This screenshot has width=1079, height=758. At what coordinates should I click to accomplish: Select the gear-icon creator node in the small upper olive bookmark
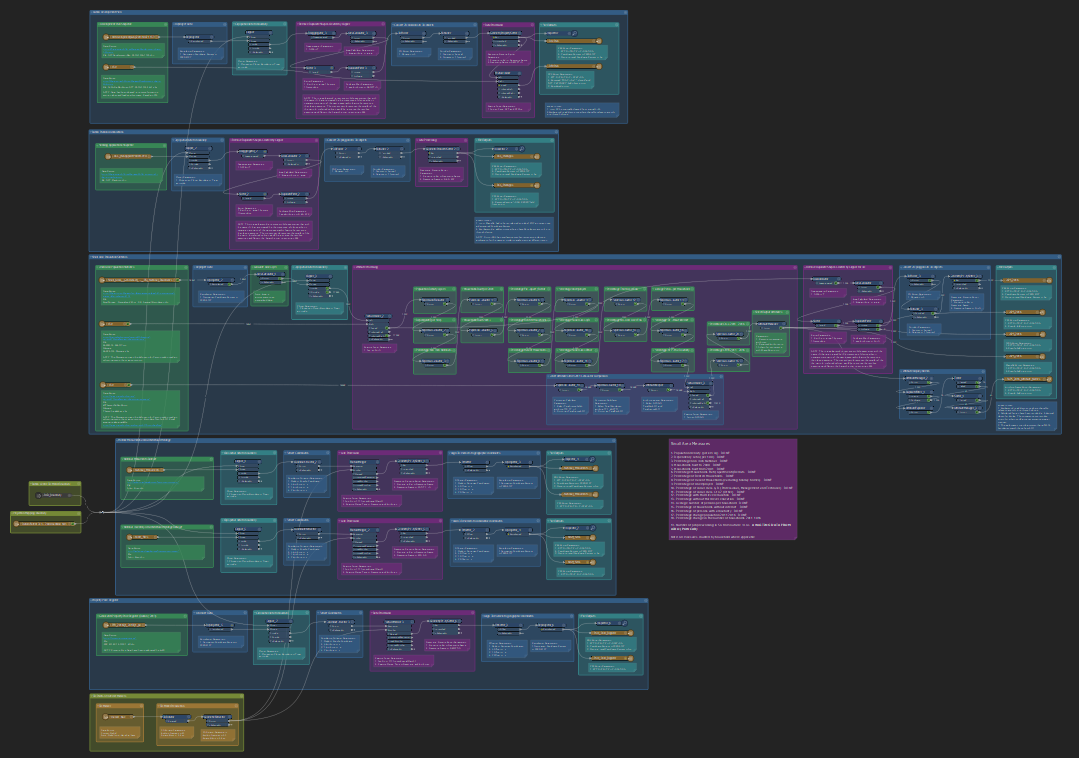pos(52,495)
